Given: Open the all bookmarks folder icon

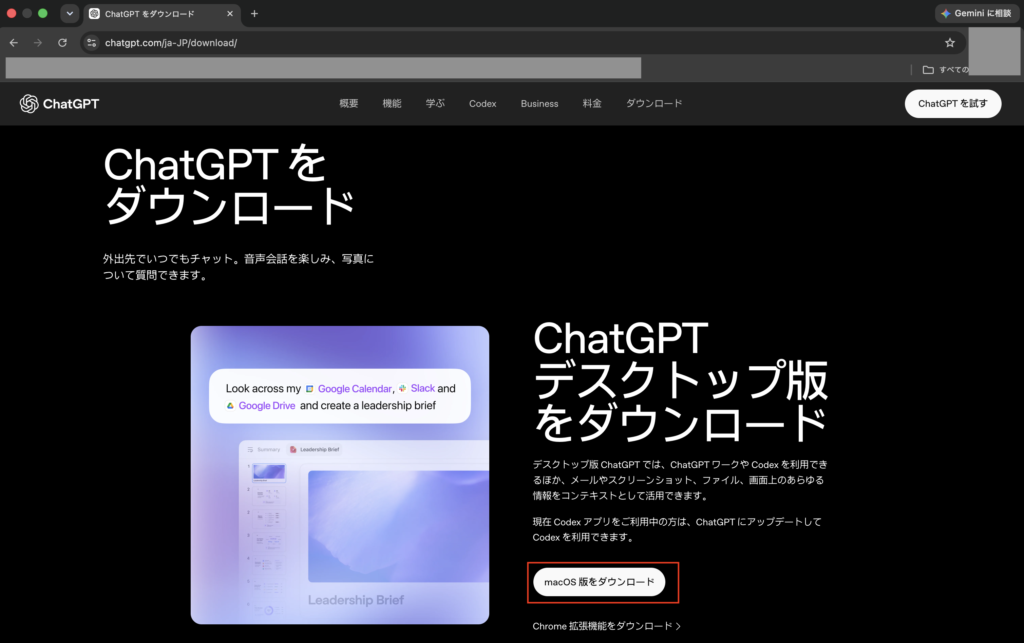Looking at the screenshot, I should click(x=928, y=69).
